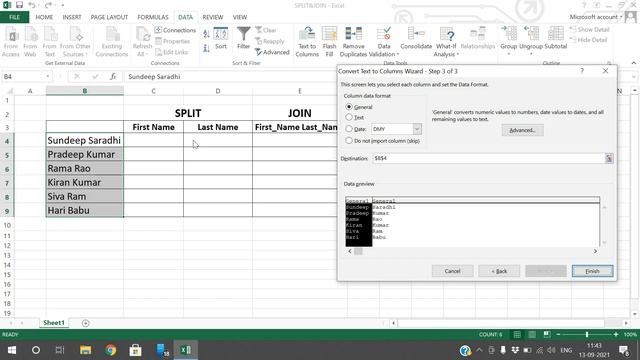The image size is (640, 360).
Task: Open the Date format DMY dropdown
Action: point(417,129)
